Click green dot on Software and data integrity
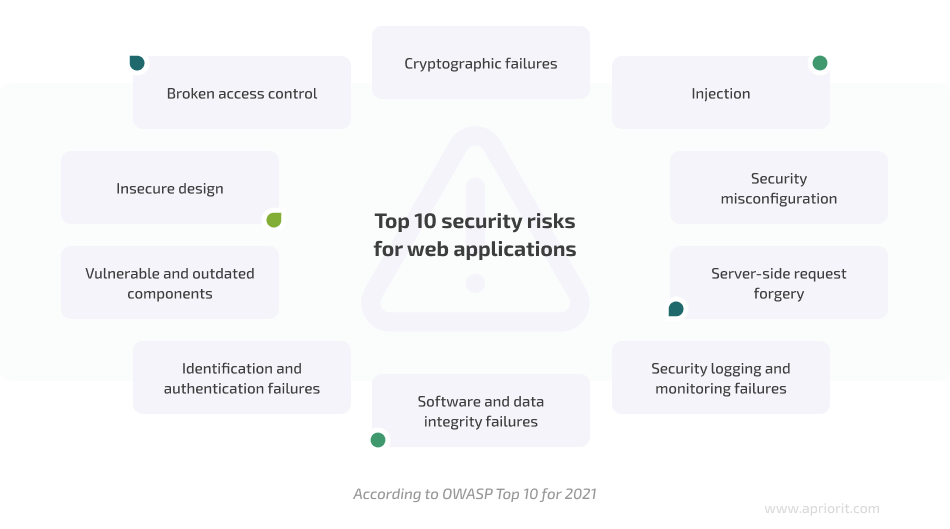The image size is (950, 529). 378,440
